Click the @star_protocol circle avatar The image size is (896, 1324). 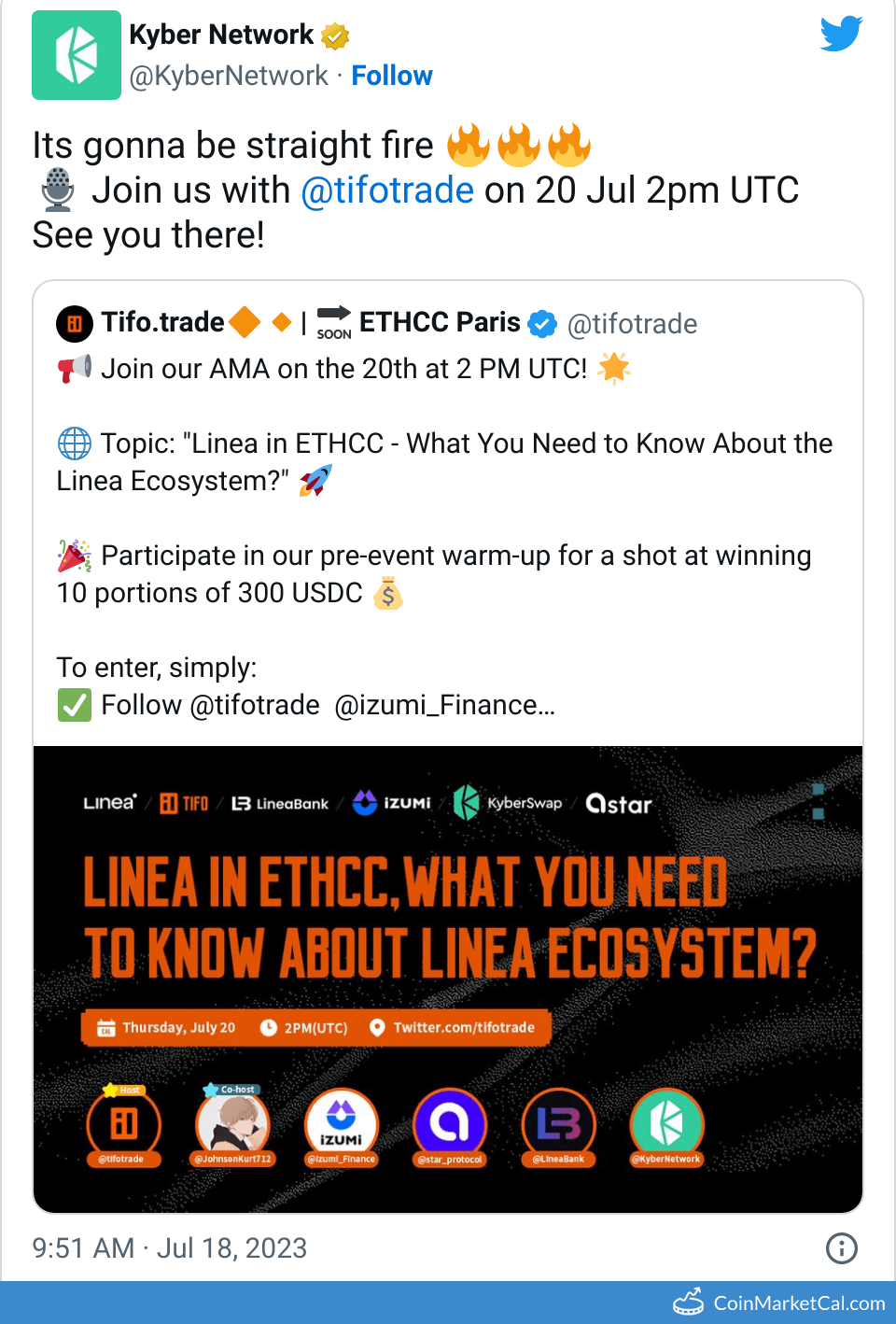pyautogui.click(x=449, y=1123)
